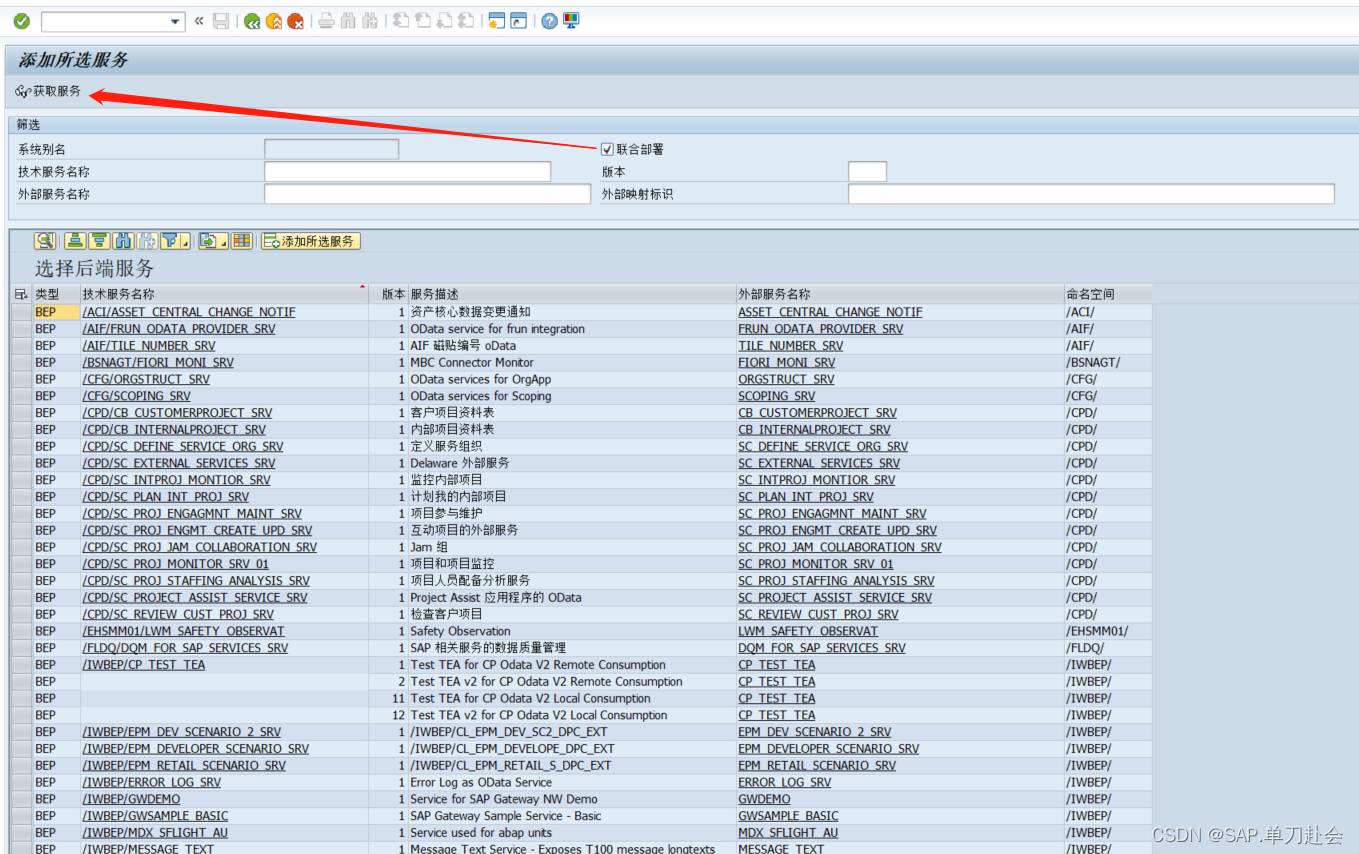
Task: Click the Set Filter funnel icon
Action: (x=170, y=241)
